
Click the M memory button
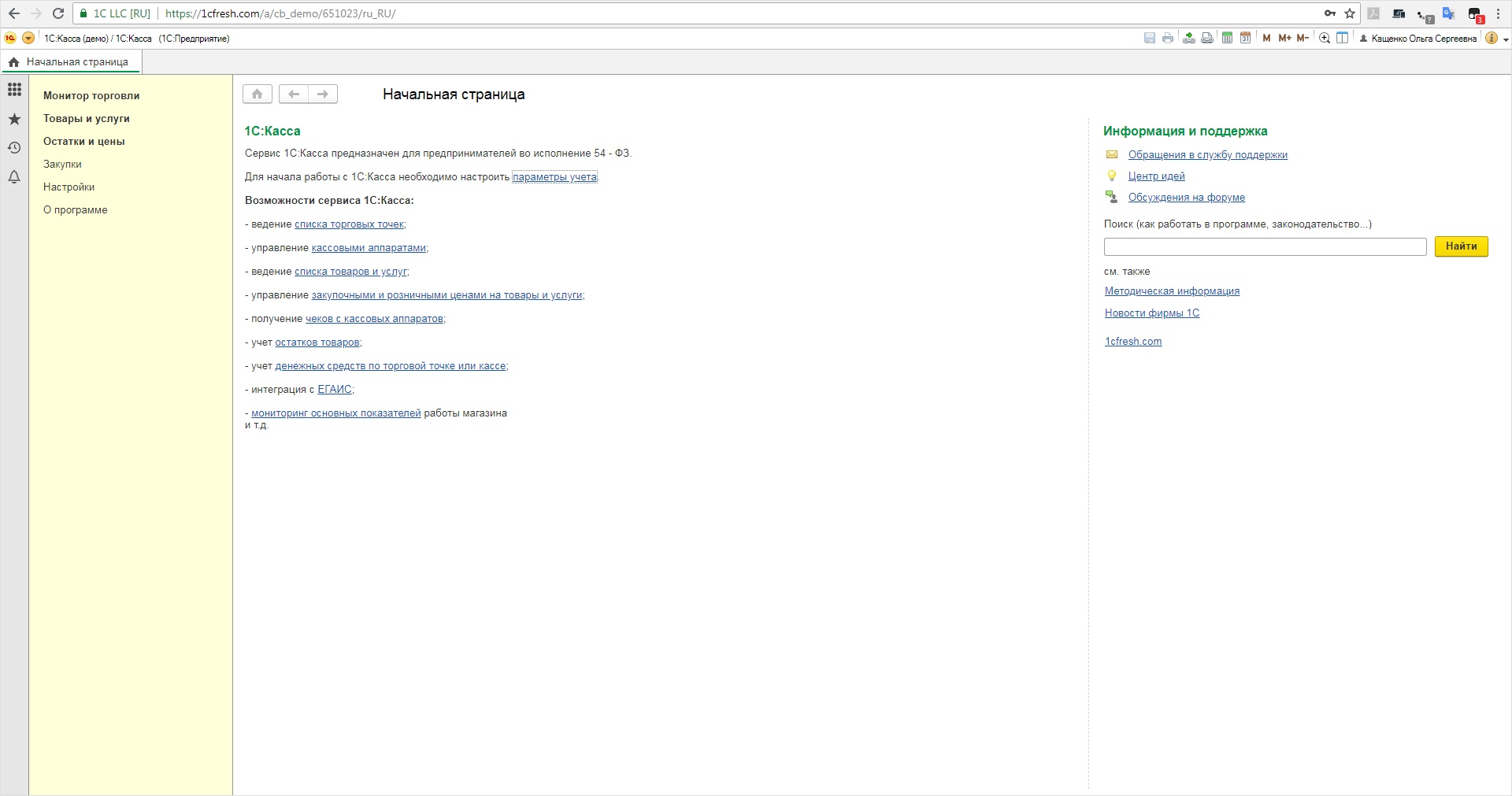click(x=1266, y=38)
